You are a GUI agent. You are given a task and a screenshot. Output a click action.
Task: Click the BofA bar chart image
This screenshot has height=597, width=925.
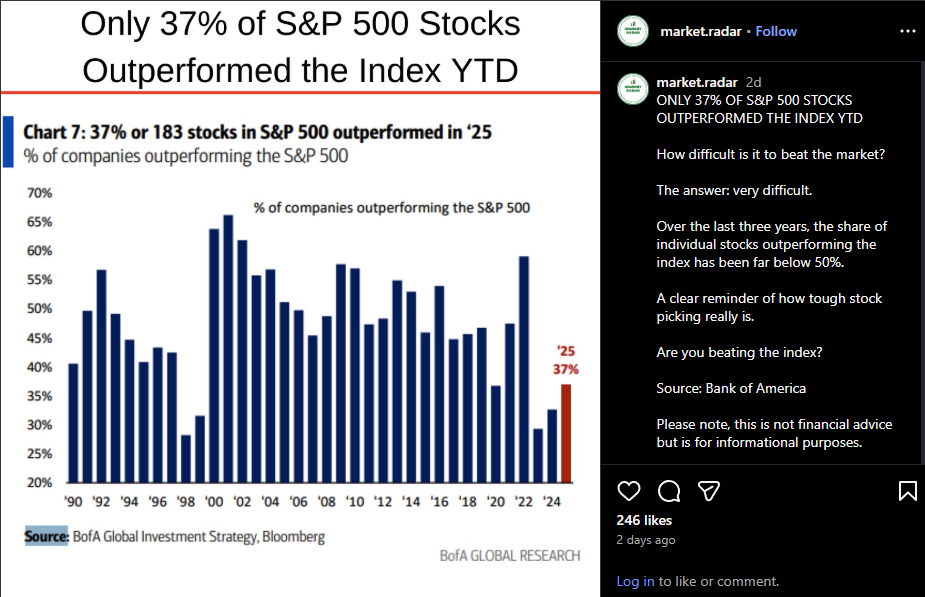pos(300,330)
